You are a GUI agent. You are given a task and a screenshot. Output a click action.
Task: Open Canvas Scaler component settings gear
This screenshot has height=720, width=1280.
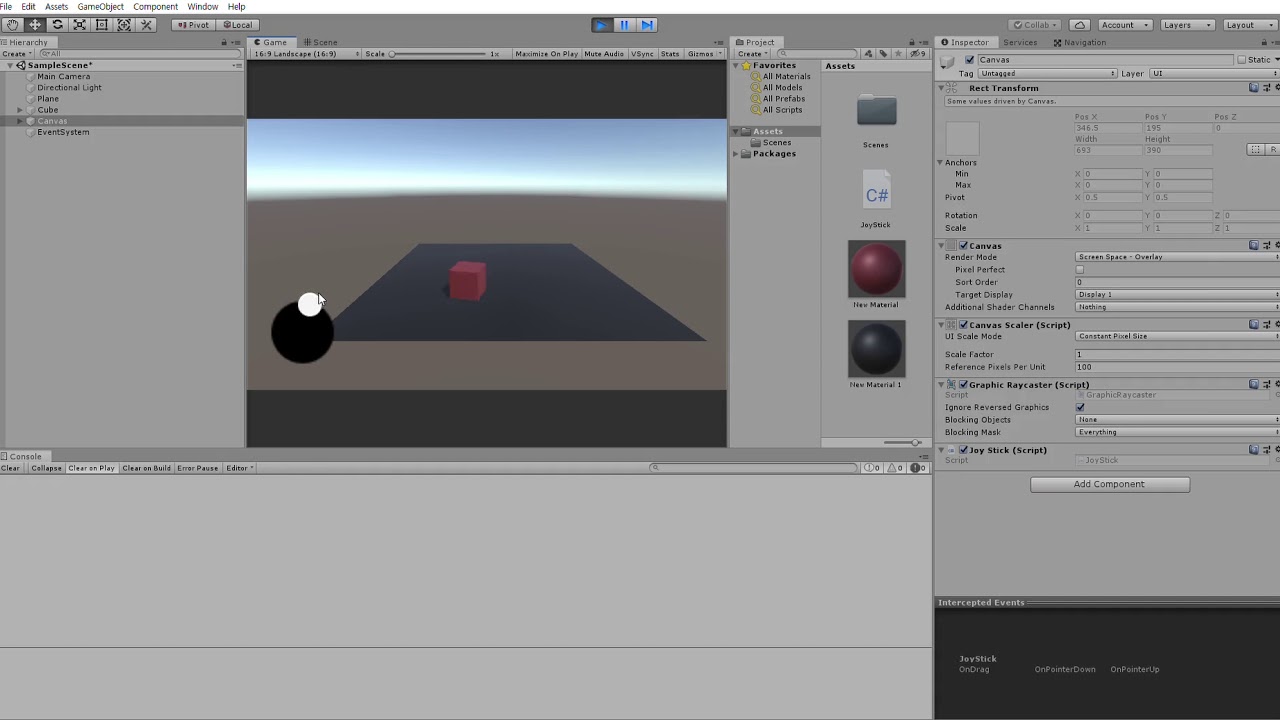(1276, 325)
